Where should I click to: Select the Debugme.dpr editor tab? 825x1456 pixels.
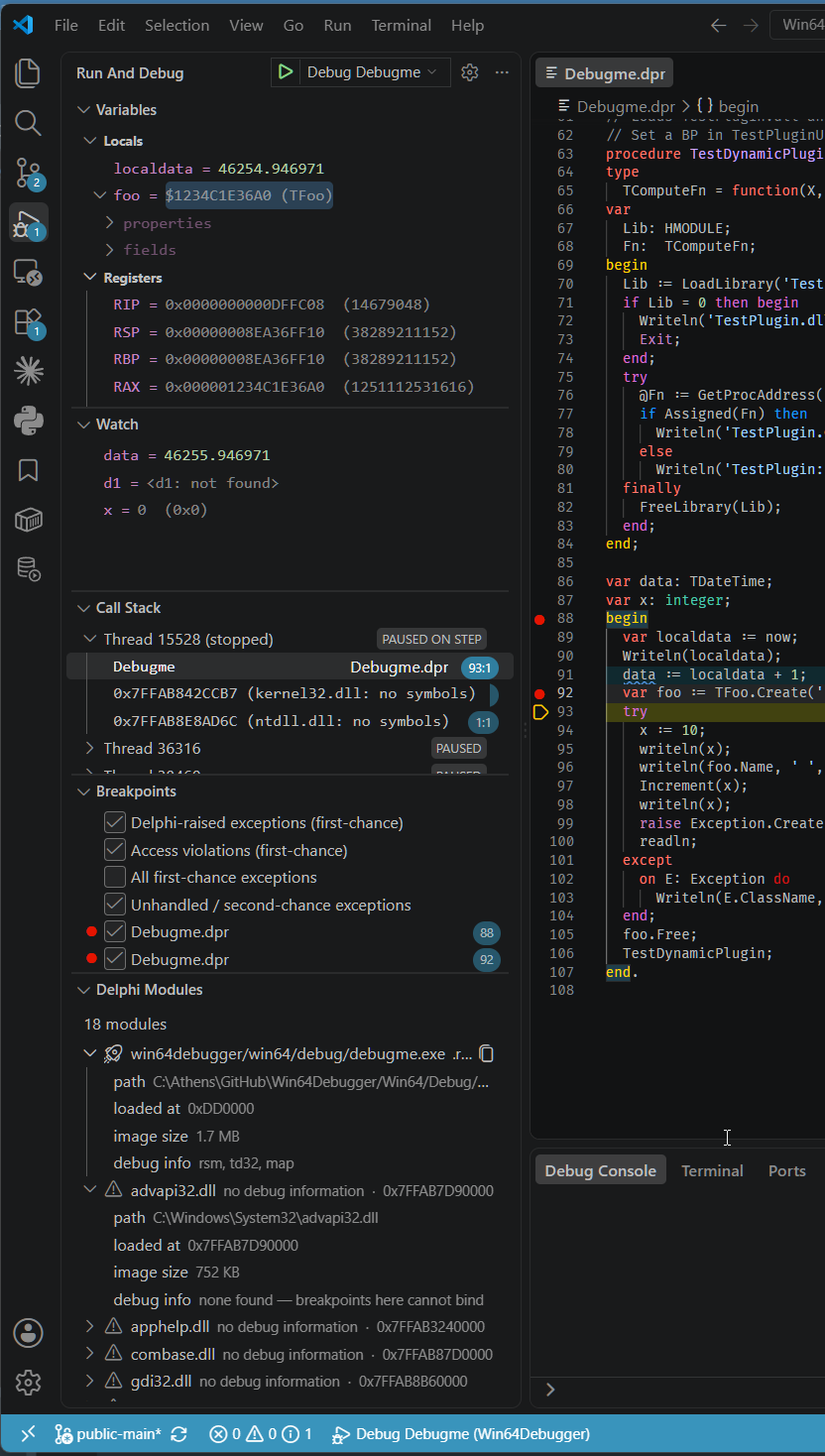click(605, 73)
